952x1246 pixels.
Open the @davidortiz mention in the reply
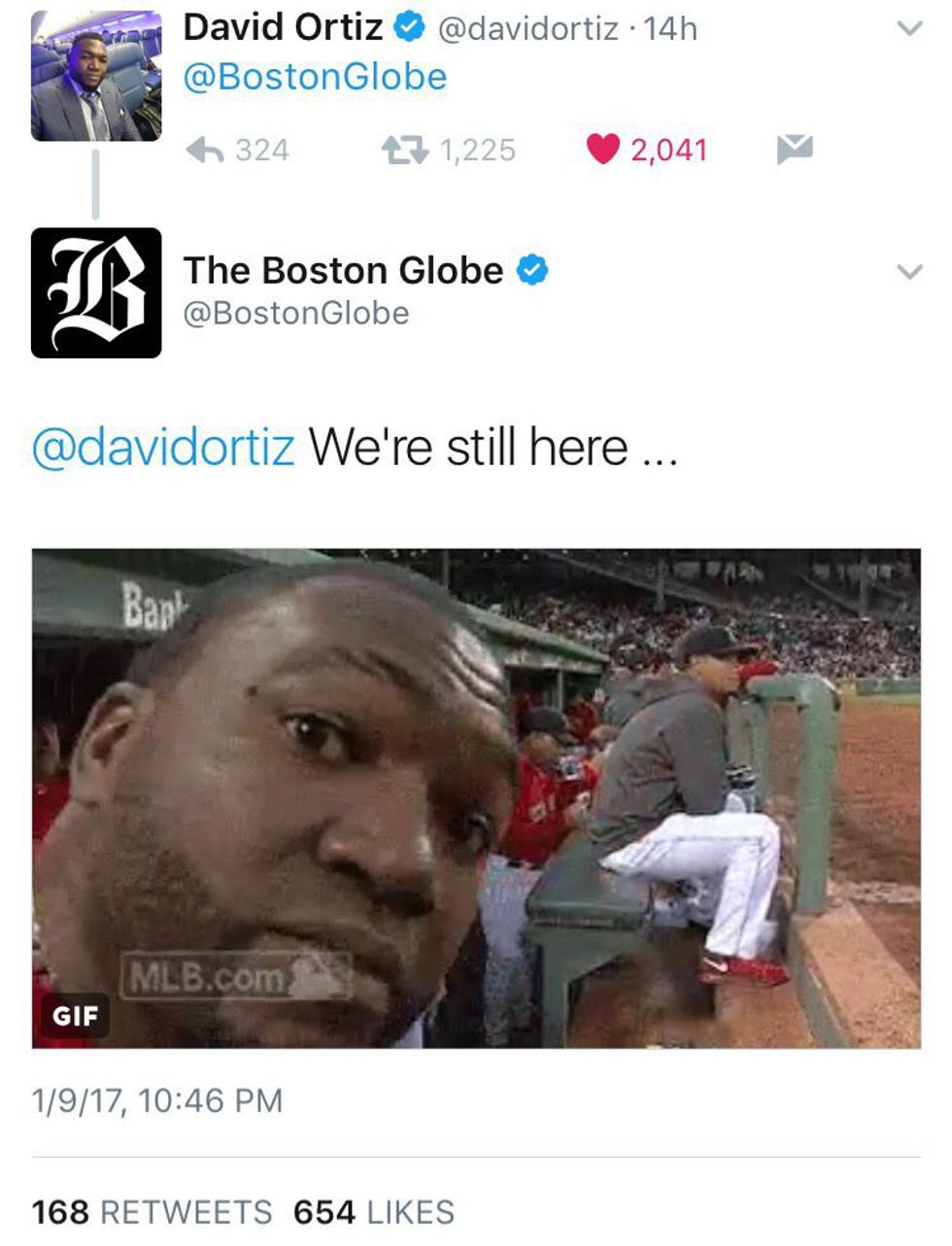(163, 448)
